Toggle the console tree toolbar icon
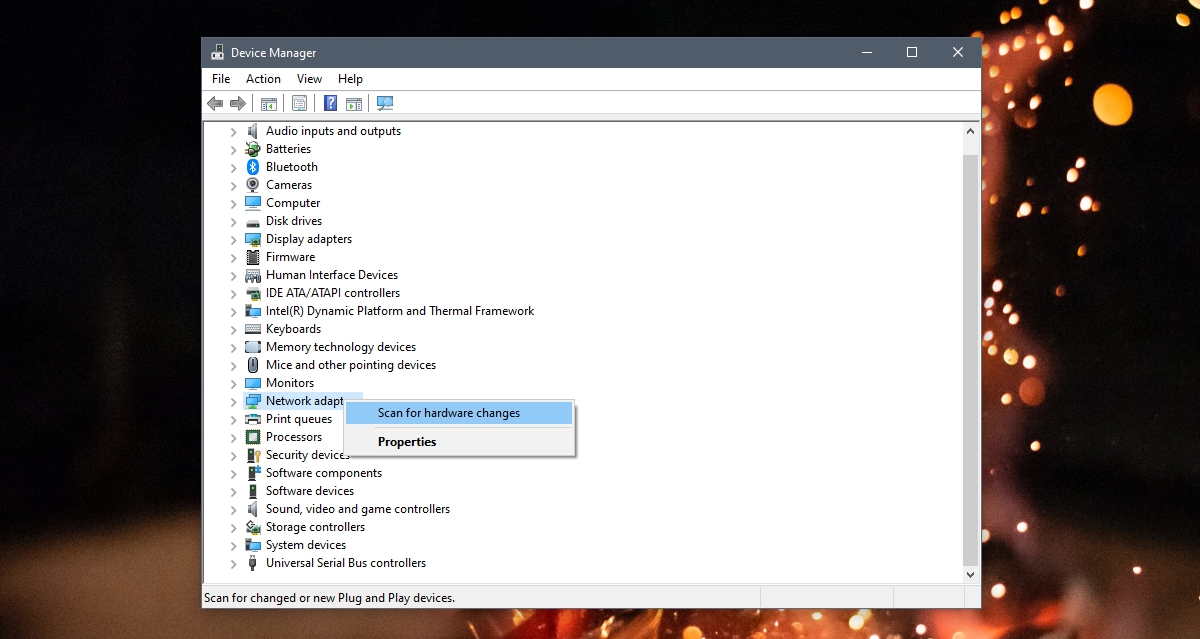Image resolution: width=1200 pixels, height=639 pixels. tap(268, 103)
